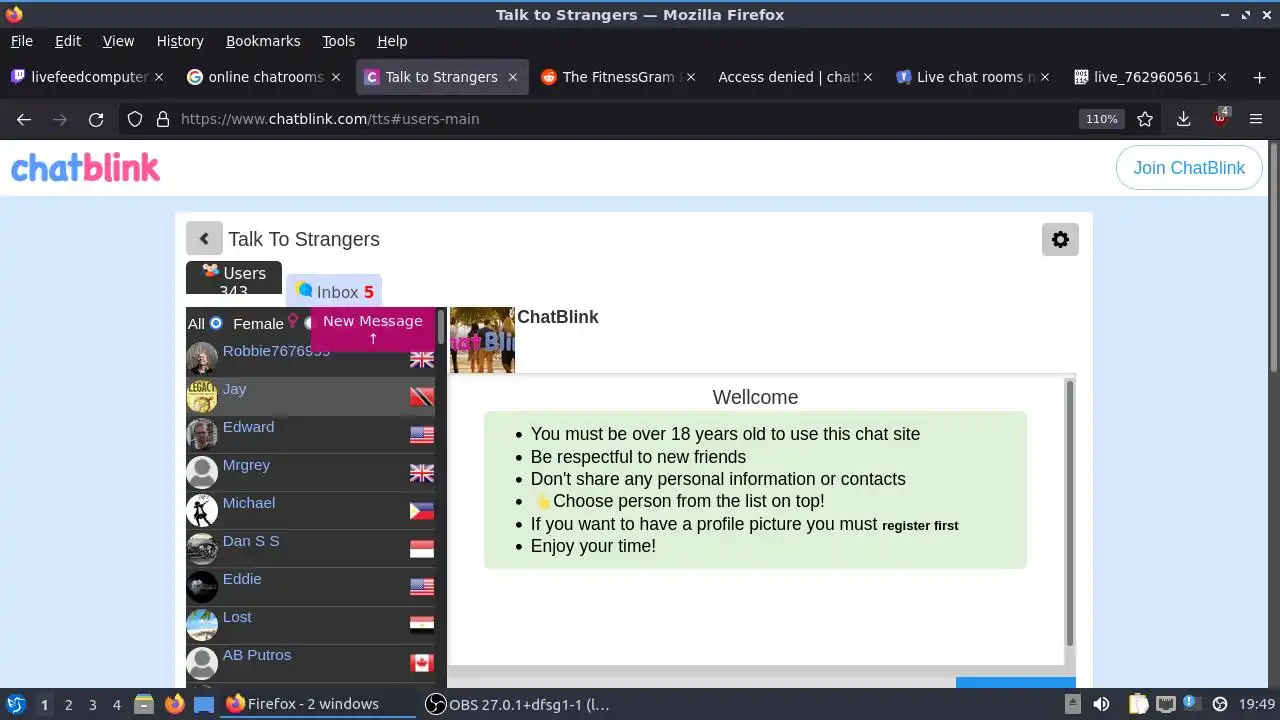Open file manager from taskbar launcher
This screenshot has width=1280, height=720.
point(144,704)
